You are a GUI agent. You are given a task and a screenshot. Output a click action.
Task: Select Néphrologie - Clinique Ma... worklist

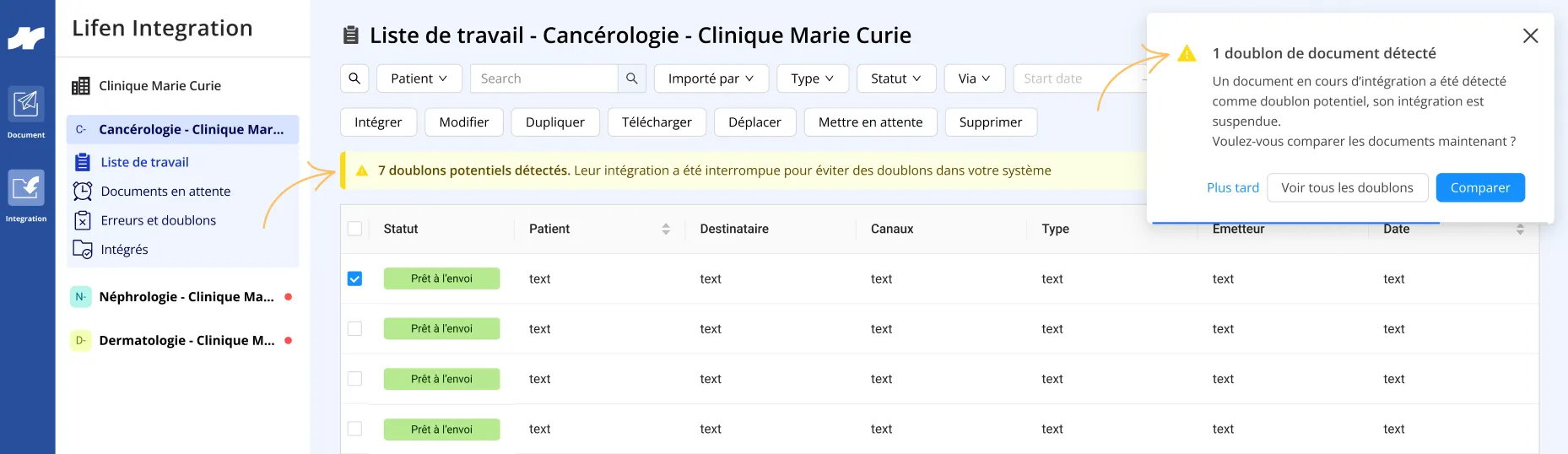187,297
